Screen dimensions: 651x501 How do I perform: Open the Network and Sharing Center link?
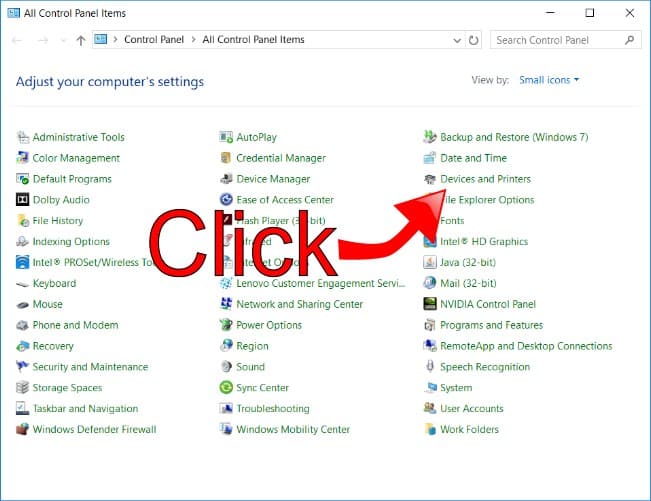tap(299, 304)
